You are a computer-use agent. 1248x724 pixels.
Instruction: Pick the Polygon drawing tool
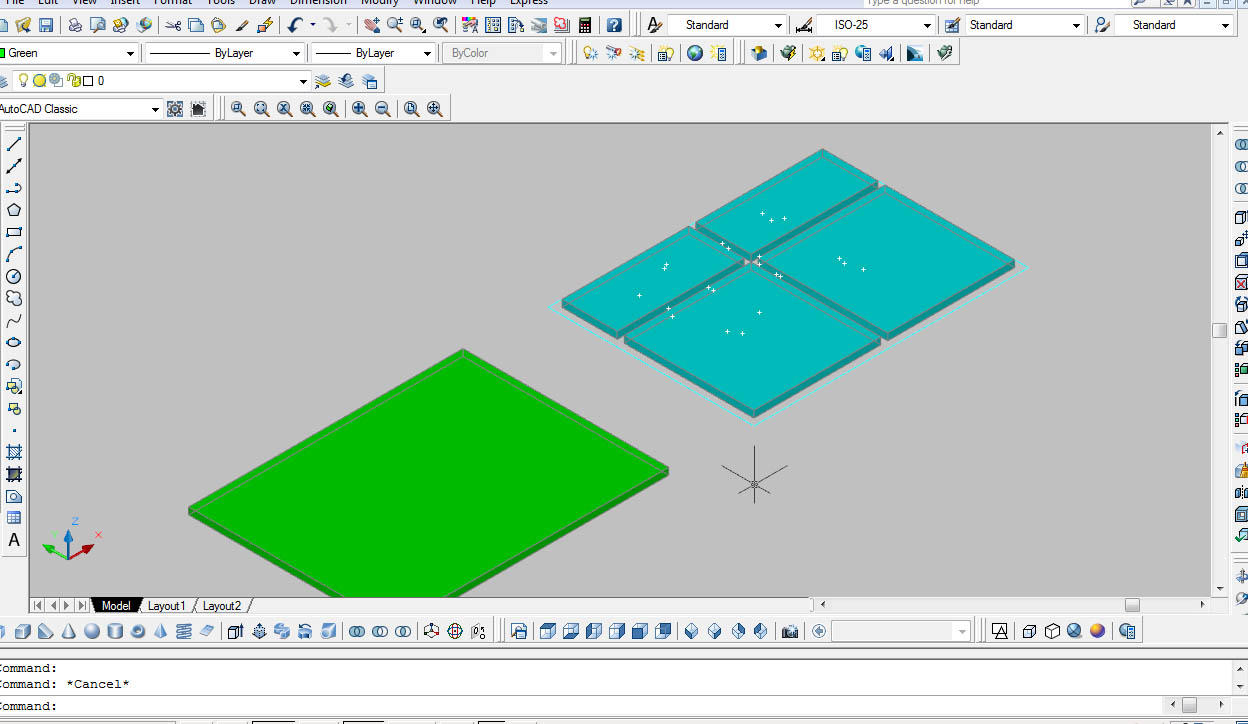[x=14, y=210]
